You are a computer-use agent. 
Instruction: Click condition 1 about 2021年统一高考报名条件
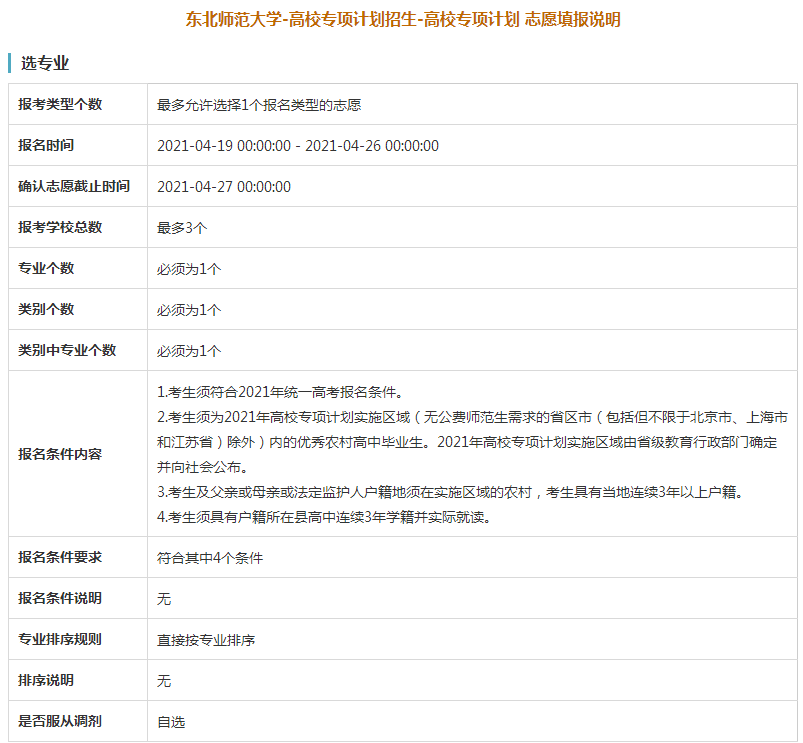click(x=280, y=392)
